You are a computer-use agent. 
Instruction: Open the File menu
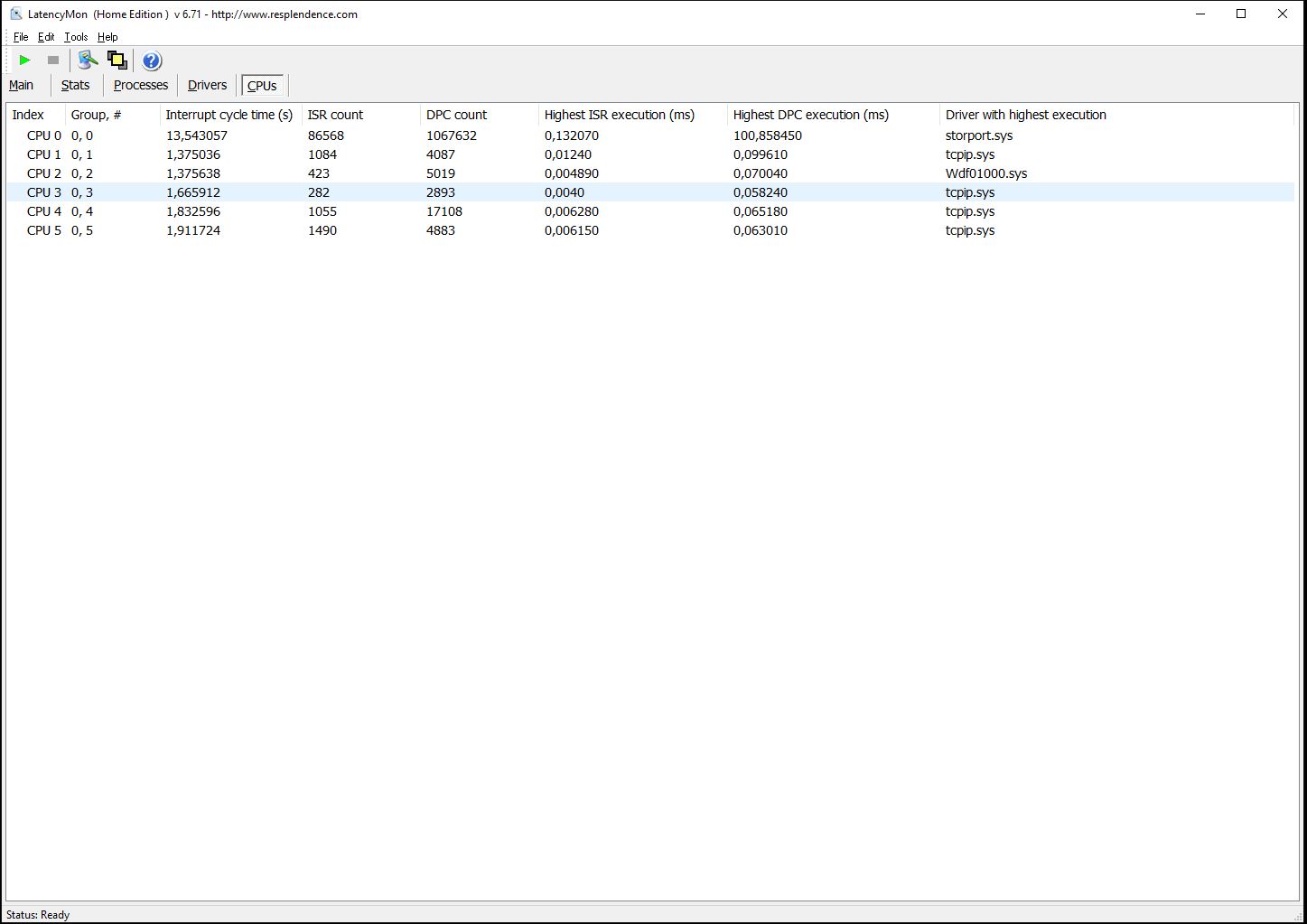[x=21, y=37]
